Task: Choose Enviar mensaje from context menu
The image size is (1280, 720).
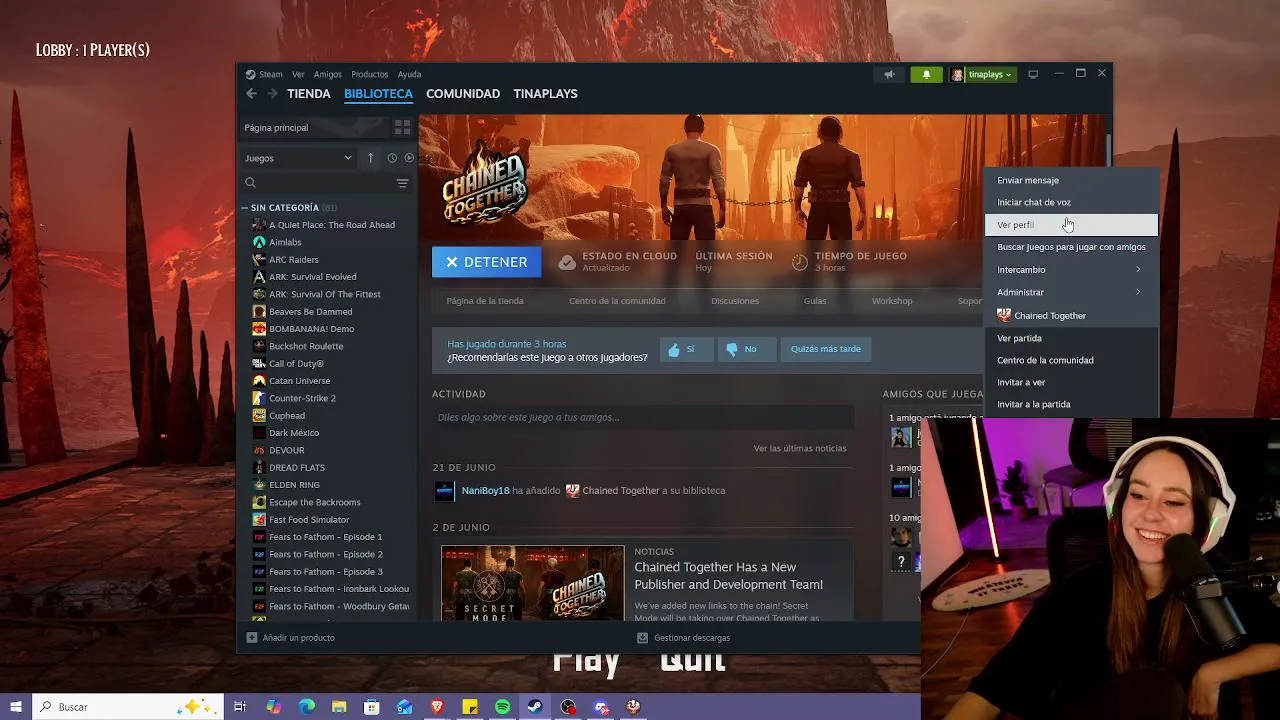Action: tap(1071, 180)
